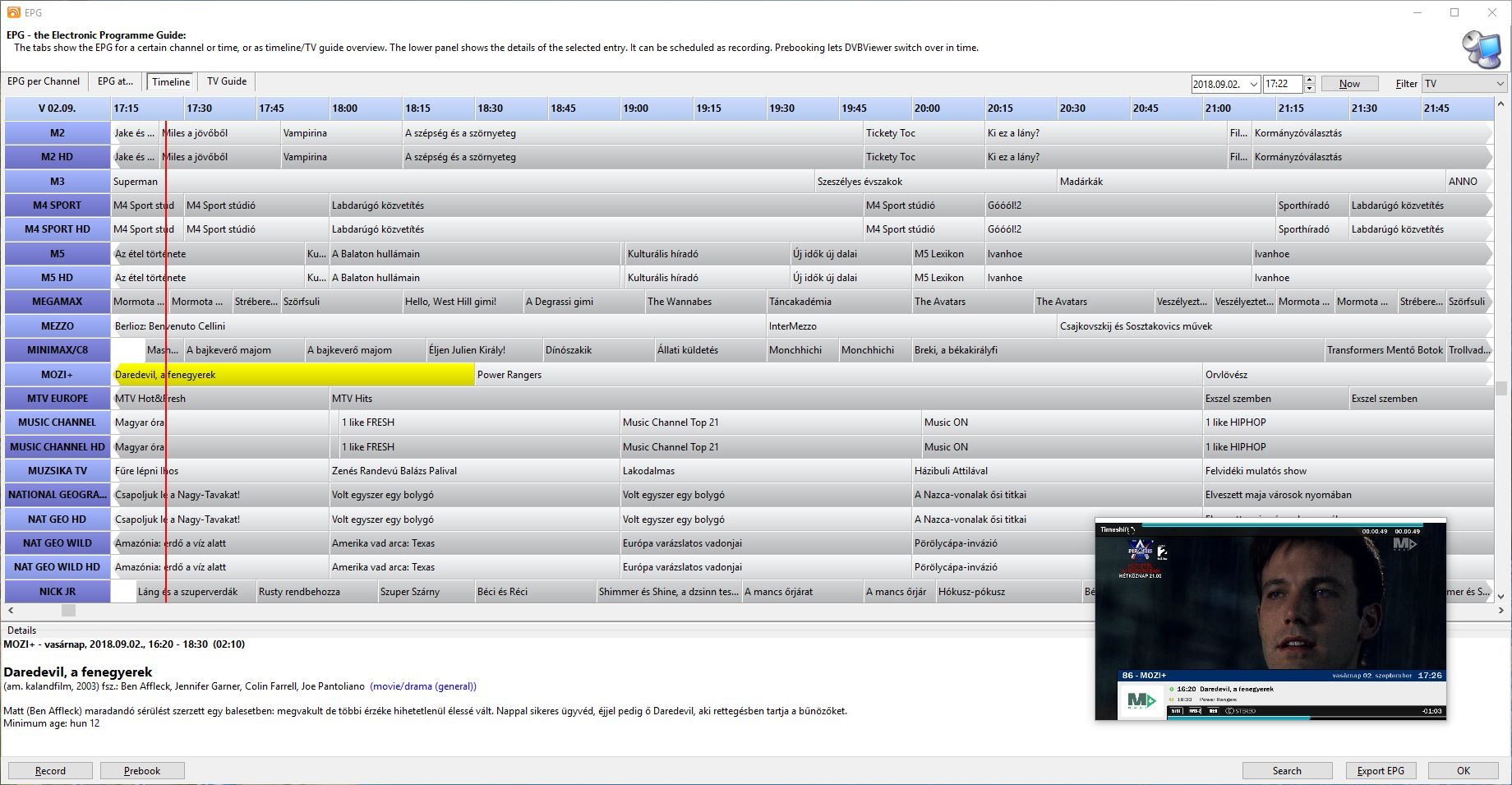Select the MUZSIKA TV channel header
This screenshot has height=785, width=1512.
(58, 471)
